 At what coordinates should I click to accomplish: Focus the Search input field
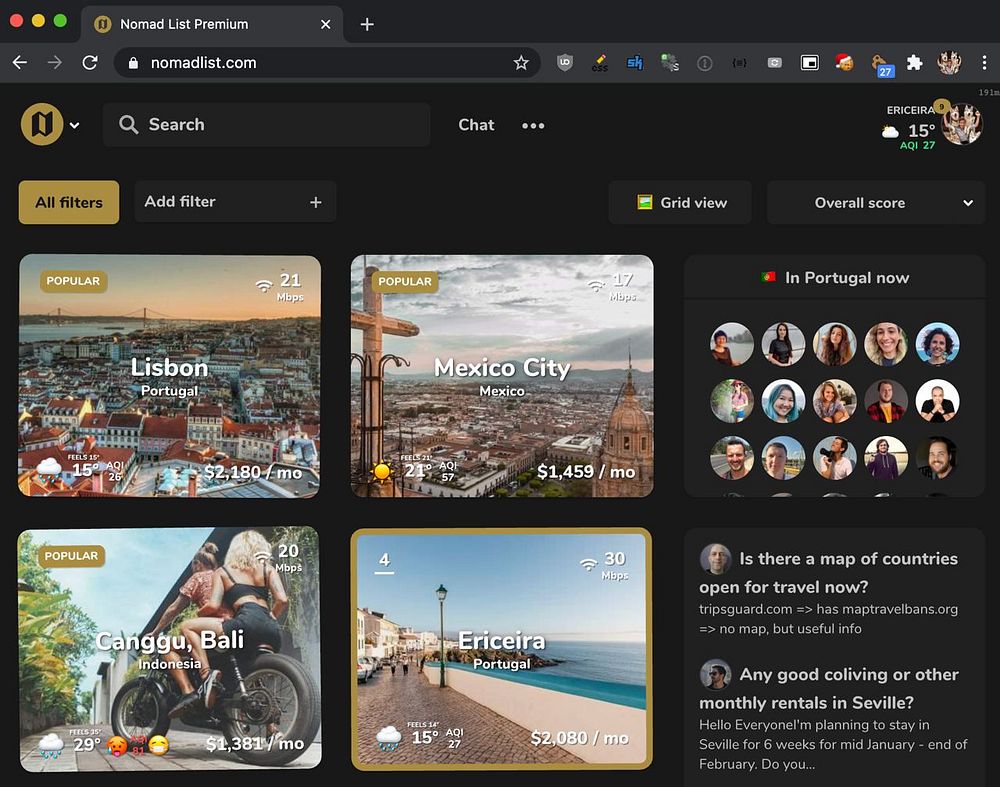267,124
